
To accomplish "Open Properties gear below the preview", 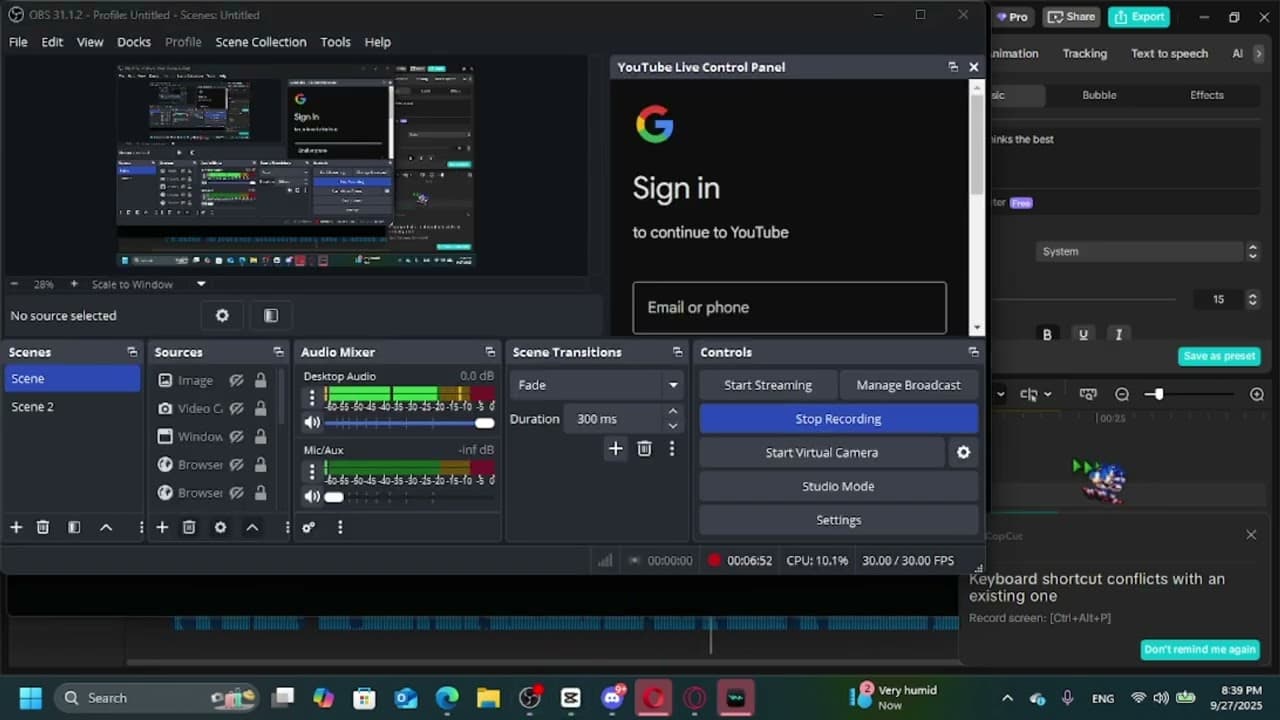I will [222, 315].
